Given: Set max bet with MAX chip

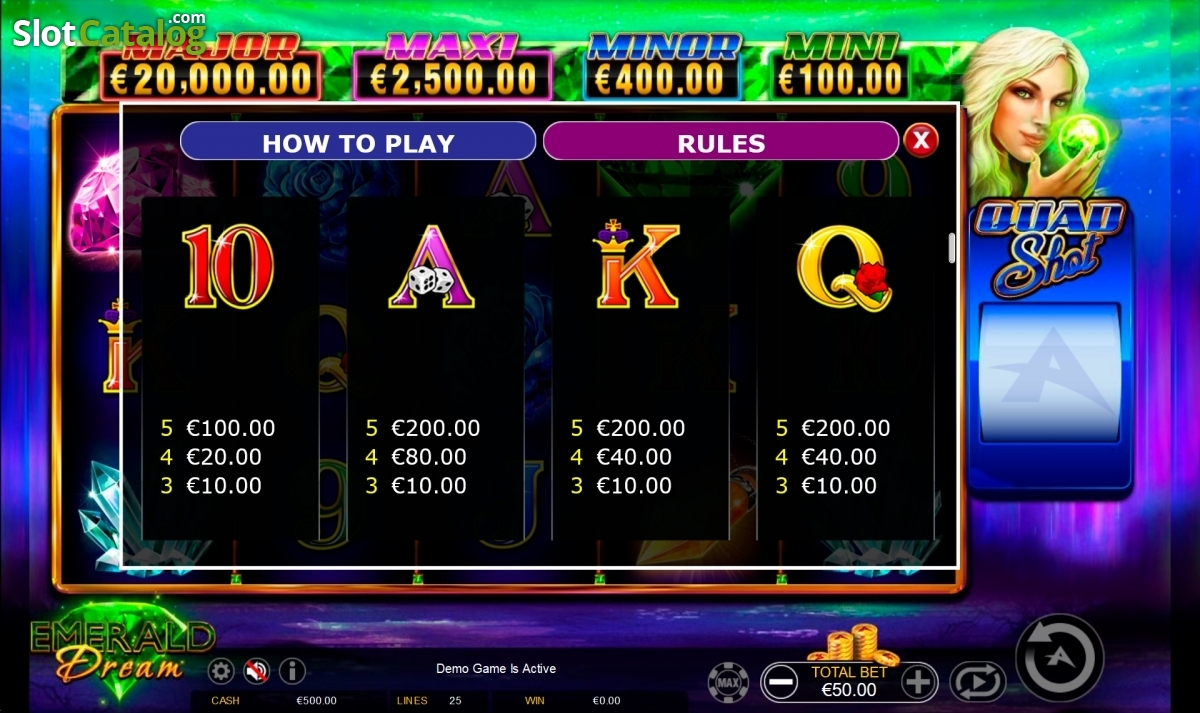Looking at the screenshot, I should point(728,682).
